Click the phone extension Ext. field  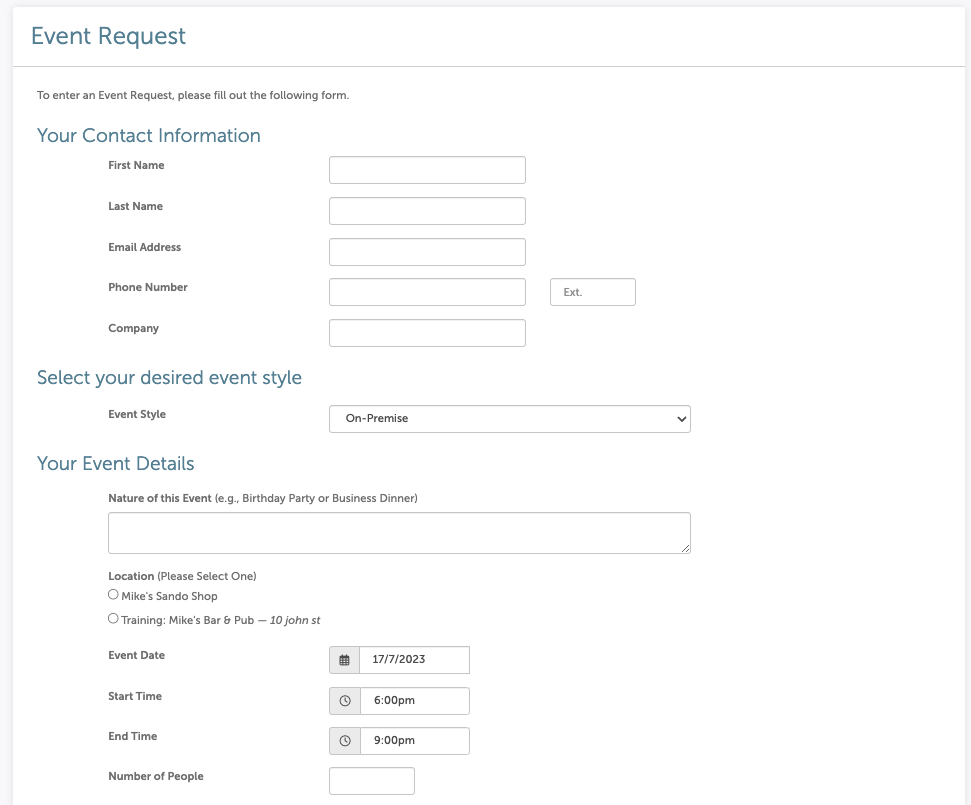click(x=592, y=291)
